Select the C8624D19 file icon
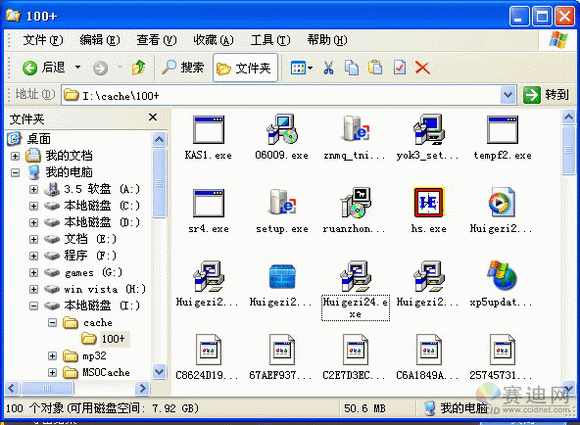This screenshot has height=425, width=580. tap(208, 350)
